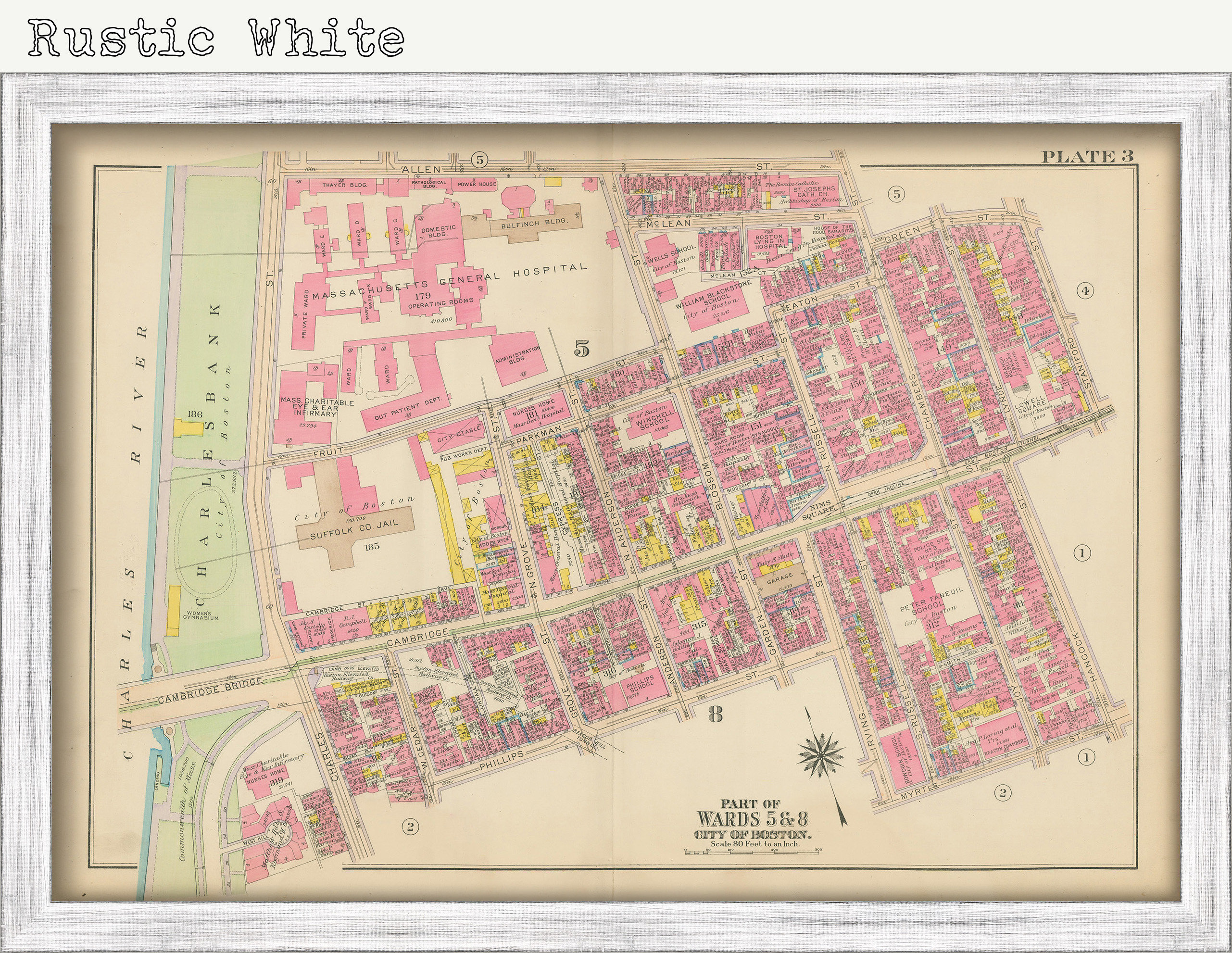Select the 'WILLIAM BLACKSTONE SCHOOL' label
Screen dimensions: 1232x953
click(713, 295)
